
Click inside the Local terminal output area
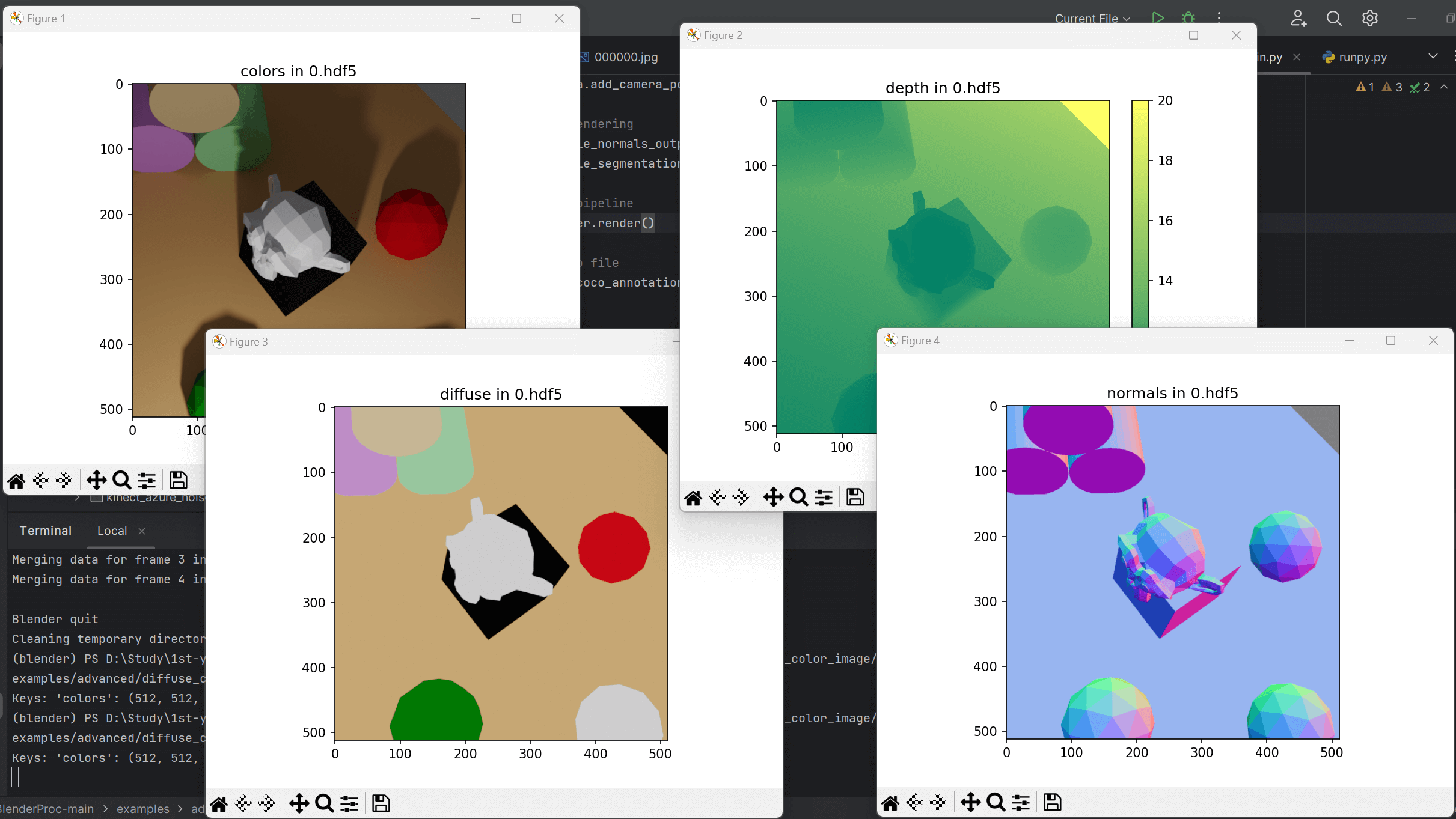click(102, 661)
